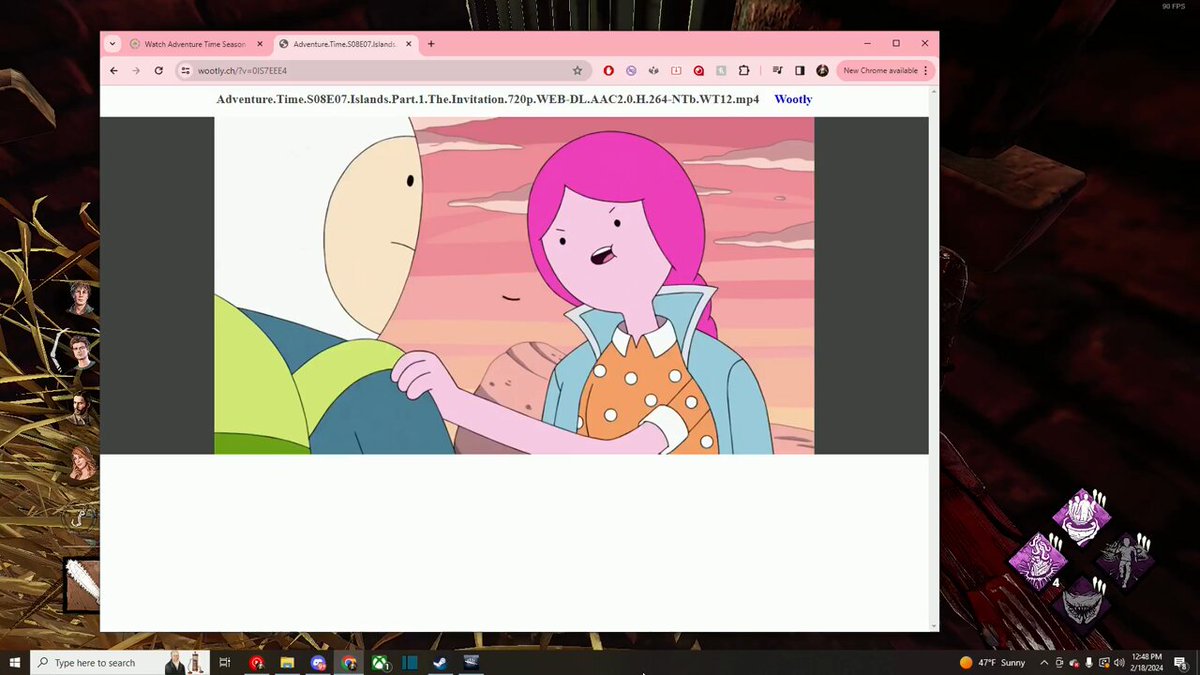Open the volume speaker tray icon
The height and width of the screenshot is (675, 1200).
tap(1118, 662)
